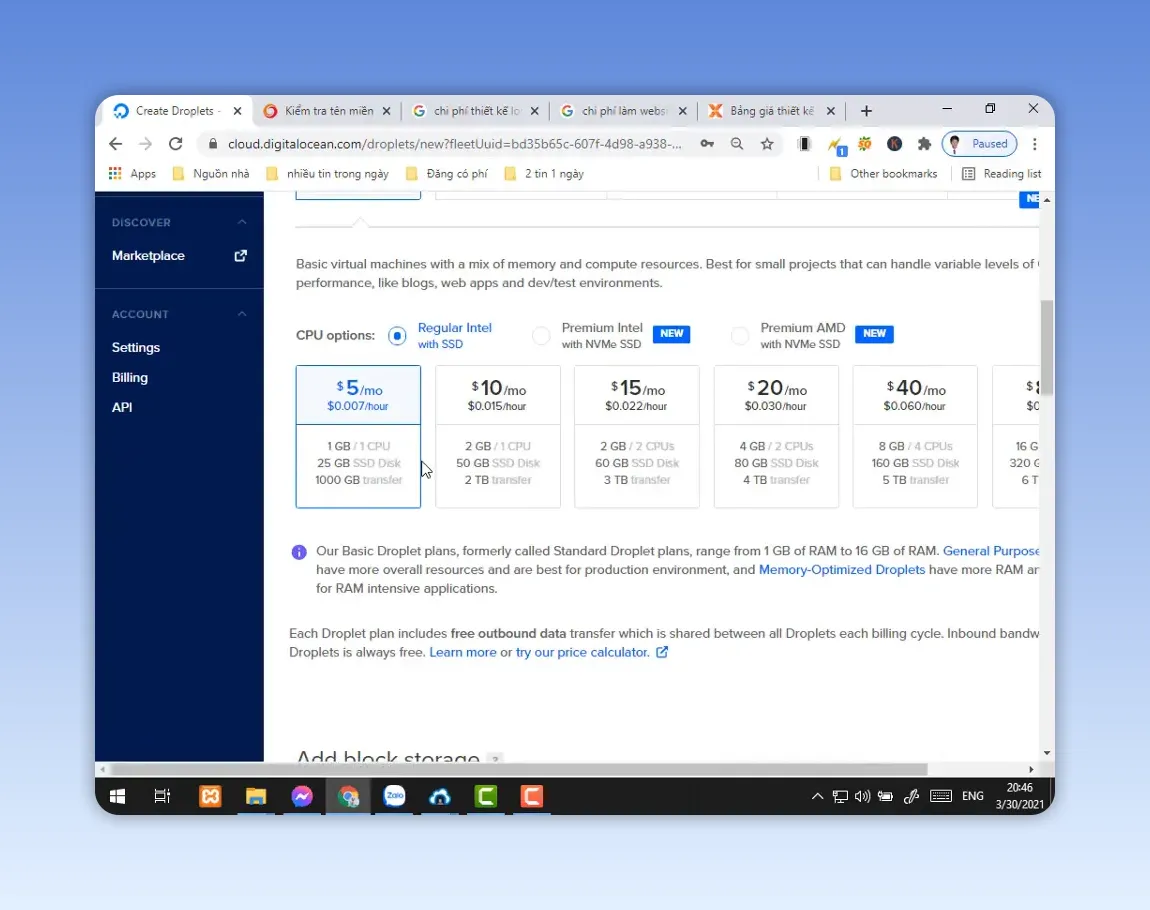
Task: Close the Create Droplets tab
Action: tap(238, 111)
